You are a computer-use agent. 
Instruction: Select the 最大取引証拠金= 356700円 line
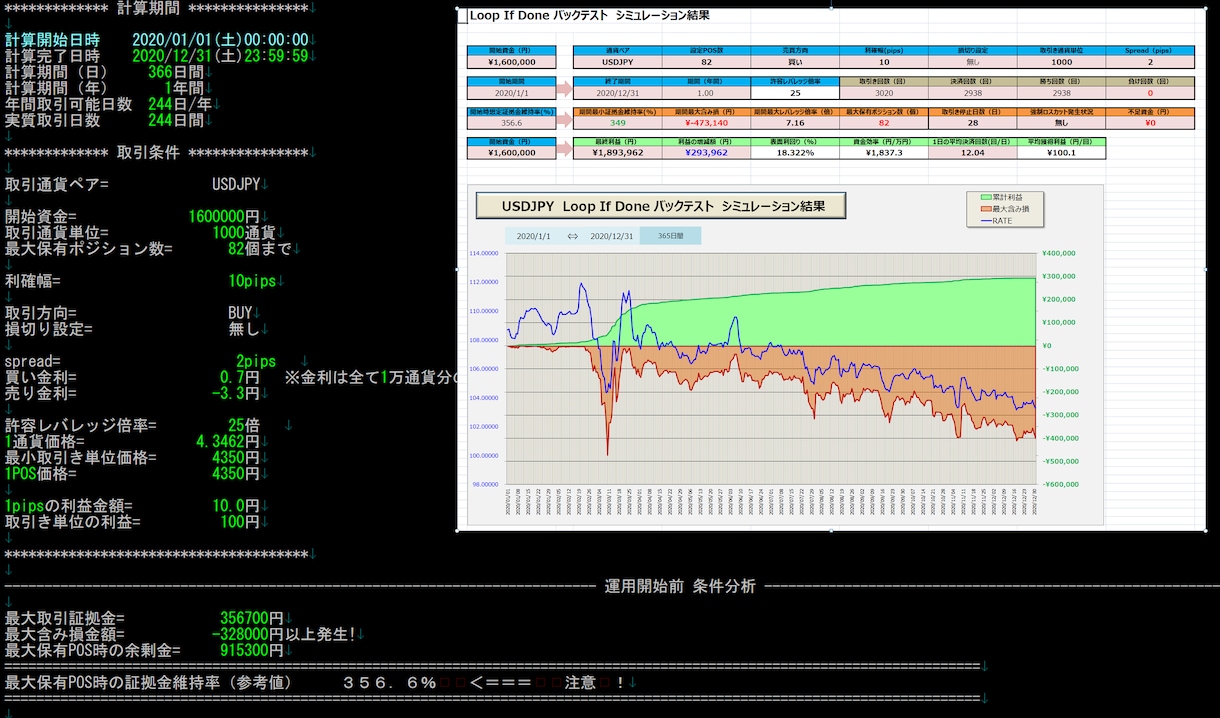[146, 620]
